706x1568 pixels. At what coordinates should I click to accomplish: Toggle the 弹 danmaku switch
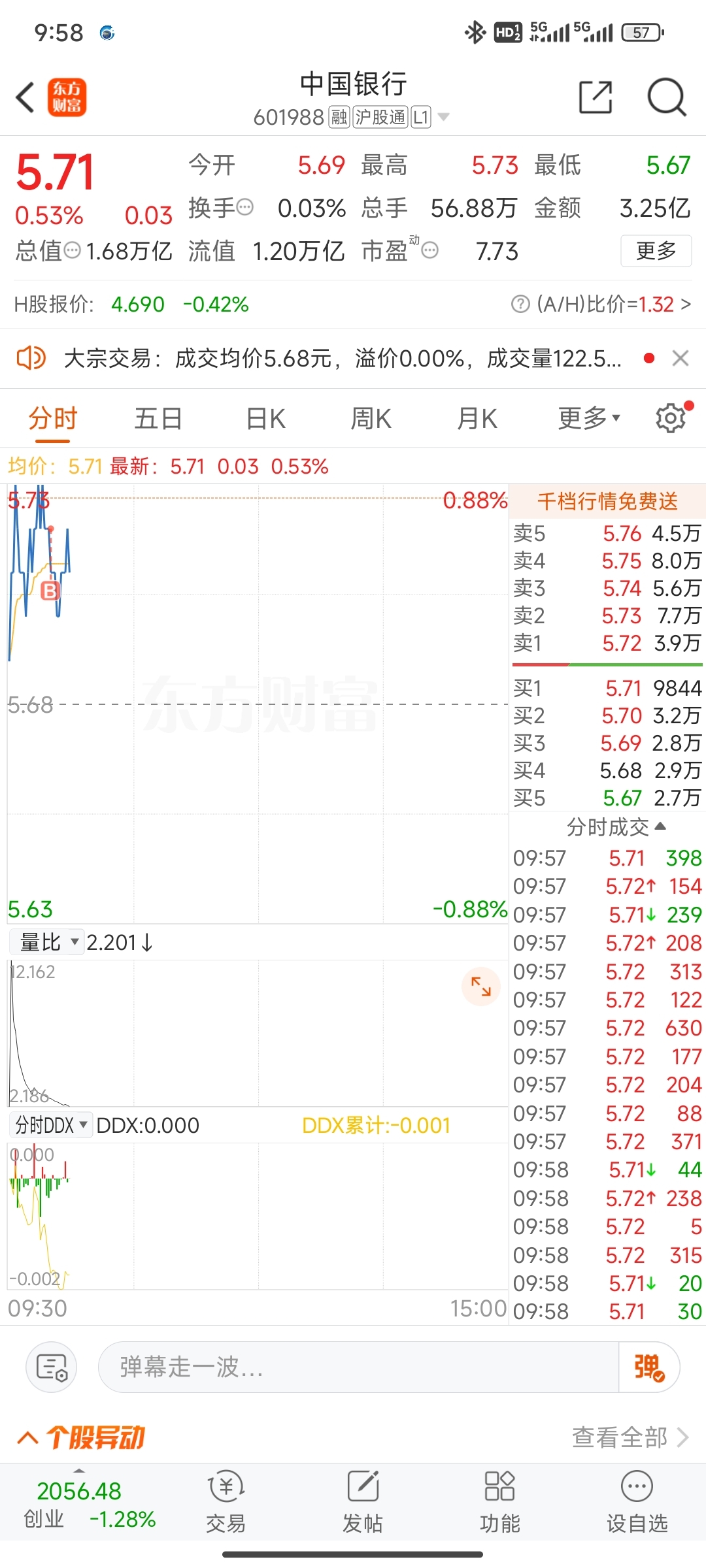click(x=649, y=1367)
